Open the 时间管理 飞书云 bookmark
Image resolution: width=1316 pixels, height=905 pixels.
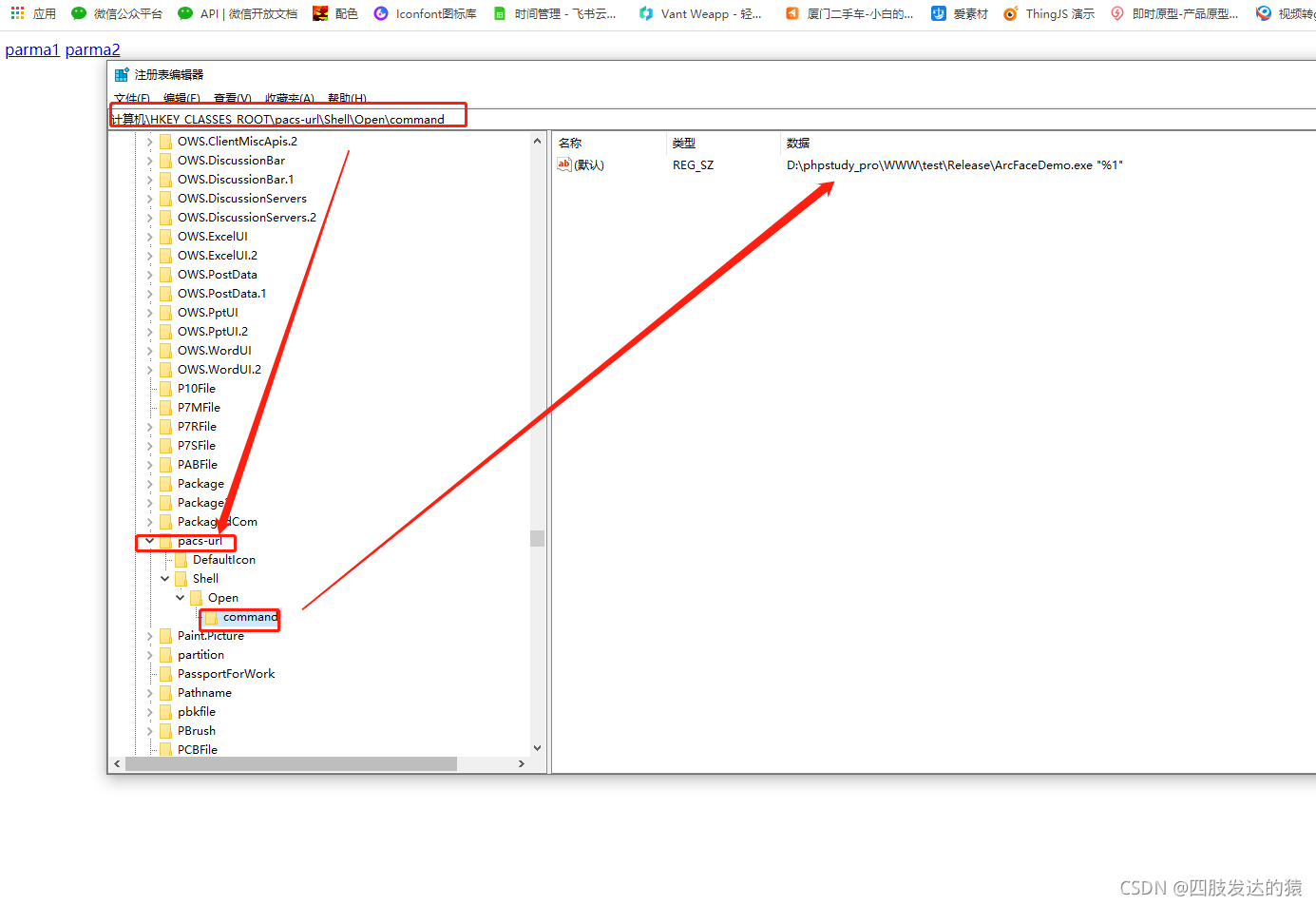click(x=555, y=13)
